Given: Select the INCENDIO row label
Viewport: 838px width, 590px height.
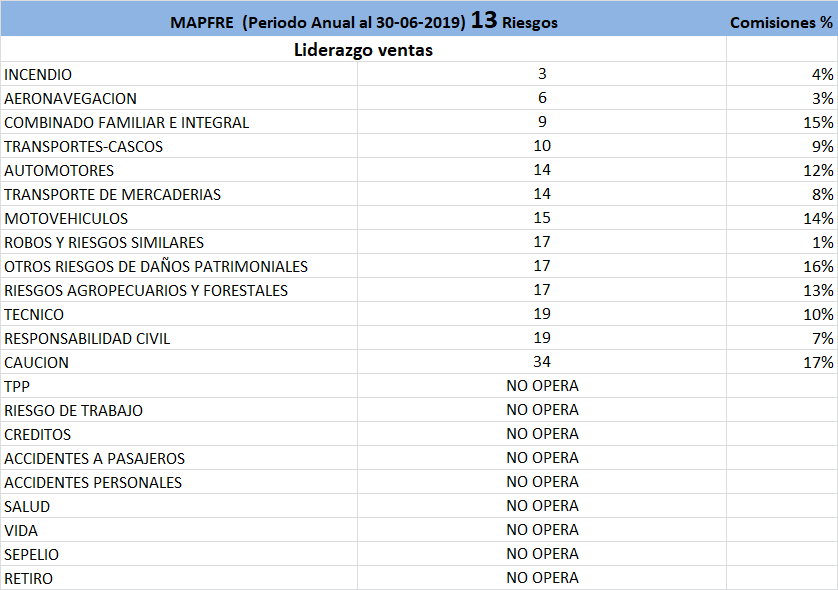Looking at the screenshot, I should click(179, 74).
